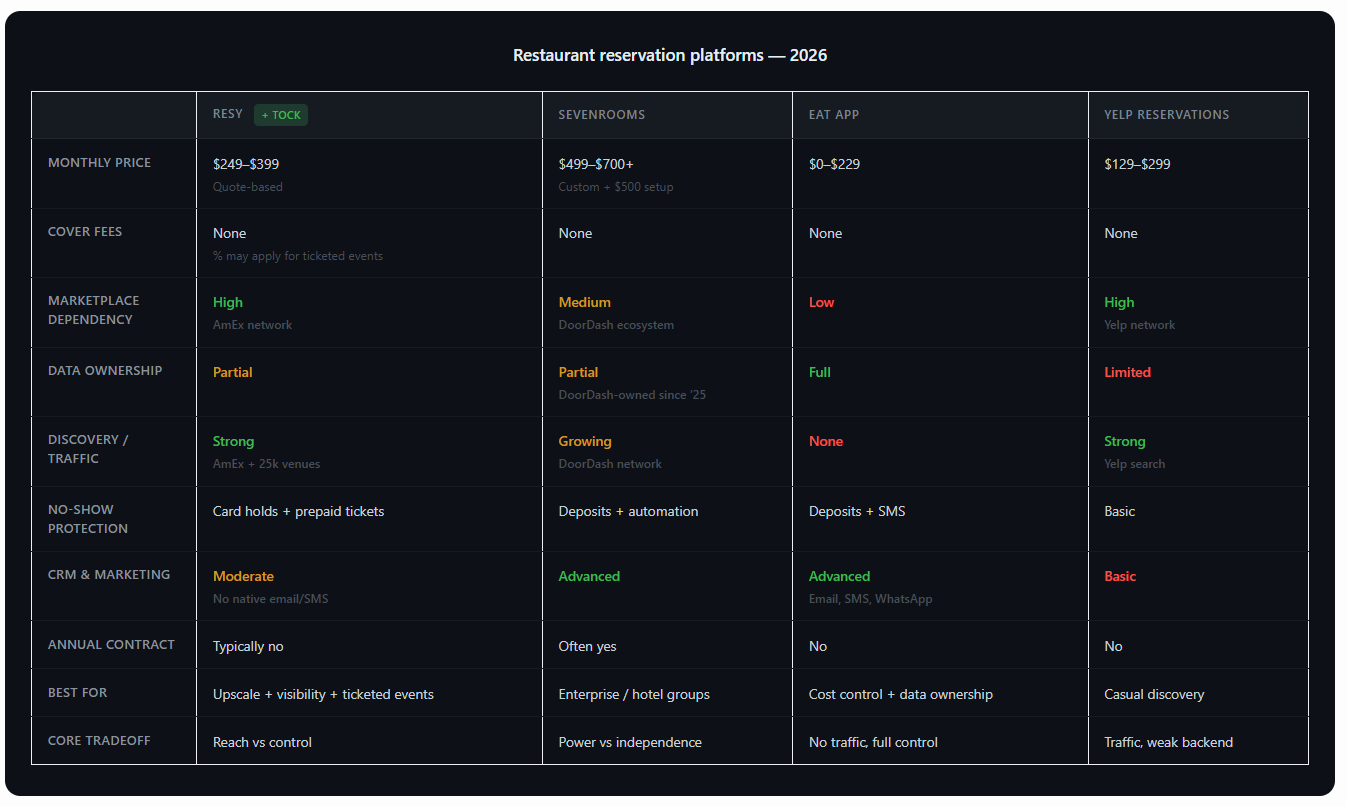Click 'Medium' marketplace dependency for SevenRooms

585,302
